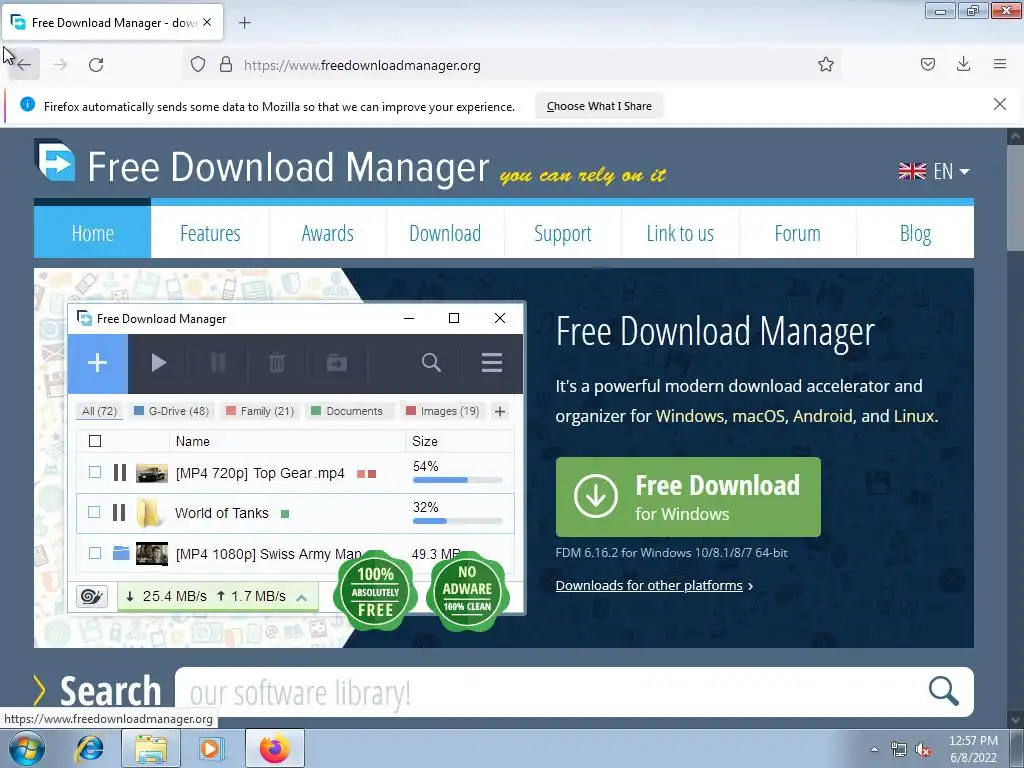Click the network tray icon
This screenshot has width=1024, height=768.
pos(899,749)
